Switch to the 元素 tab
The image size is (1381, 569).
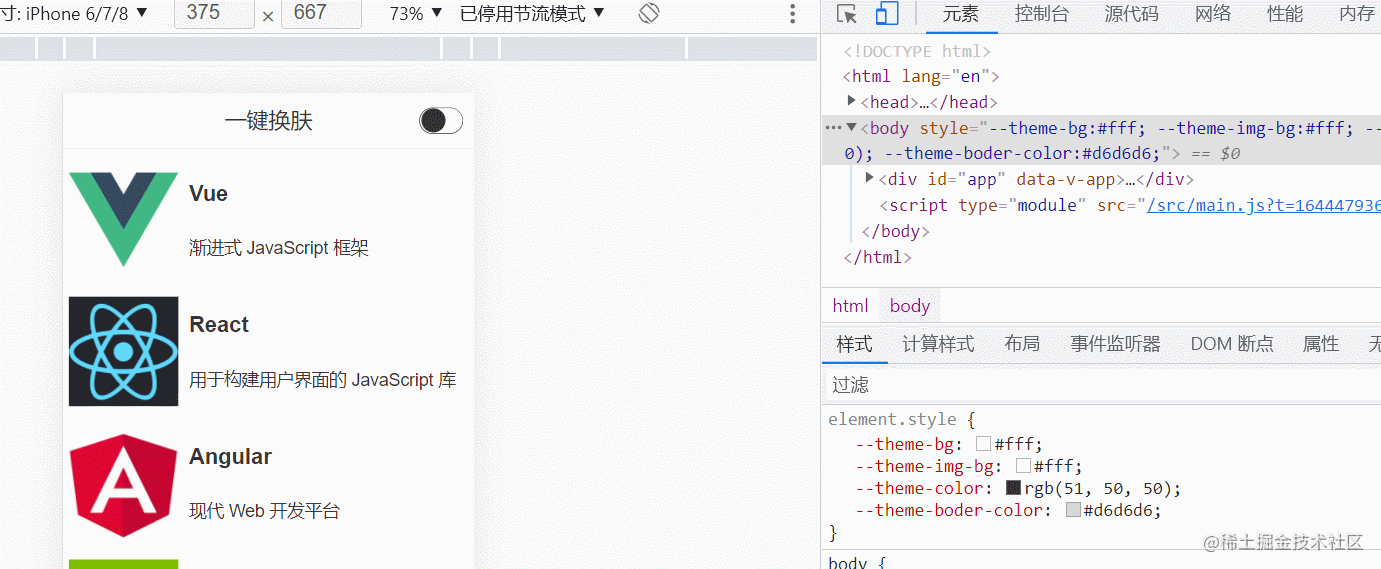[961, 14]
